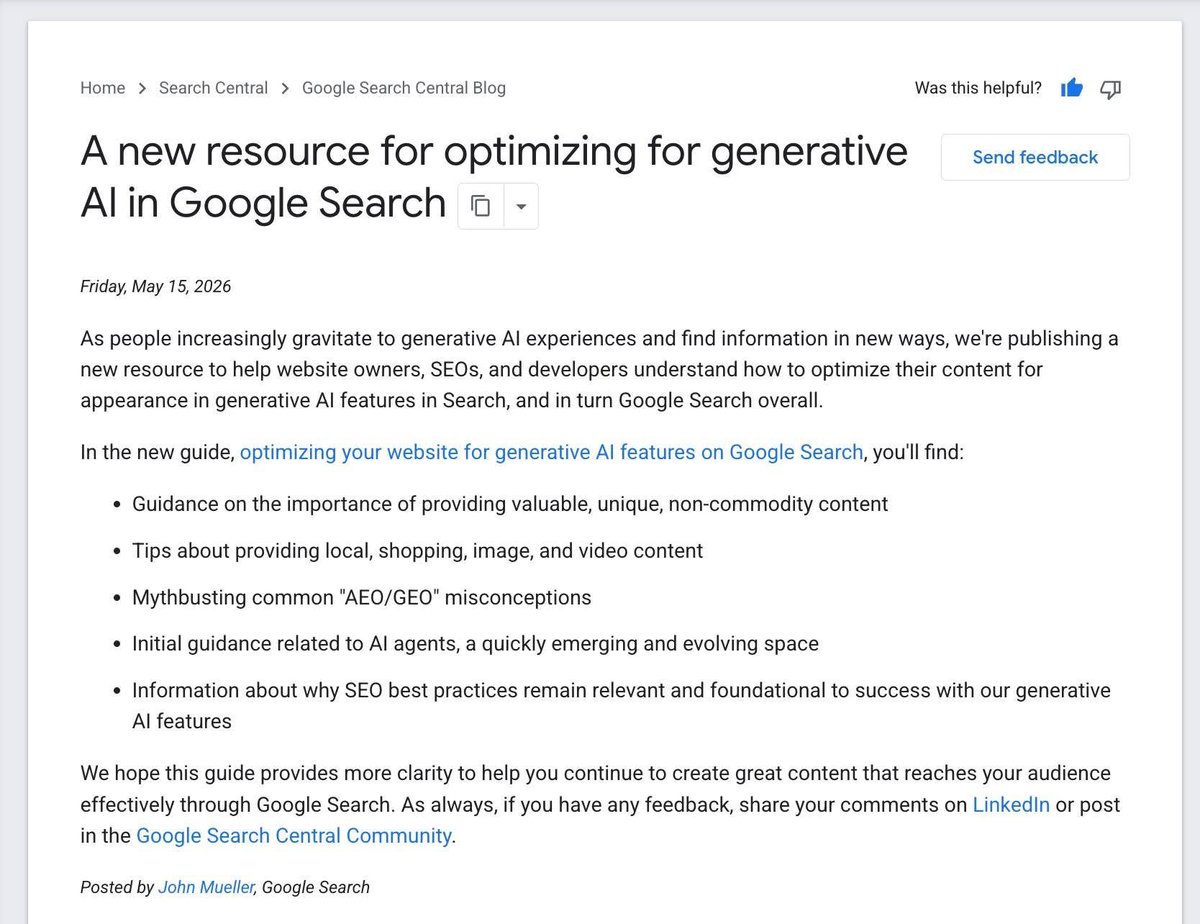Click the date text Friday, May 15, 2026
This screenshot has width=1200, height=924.
(156, 287)
